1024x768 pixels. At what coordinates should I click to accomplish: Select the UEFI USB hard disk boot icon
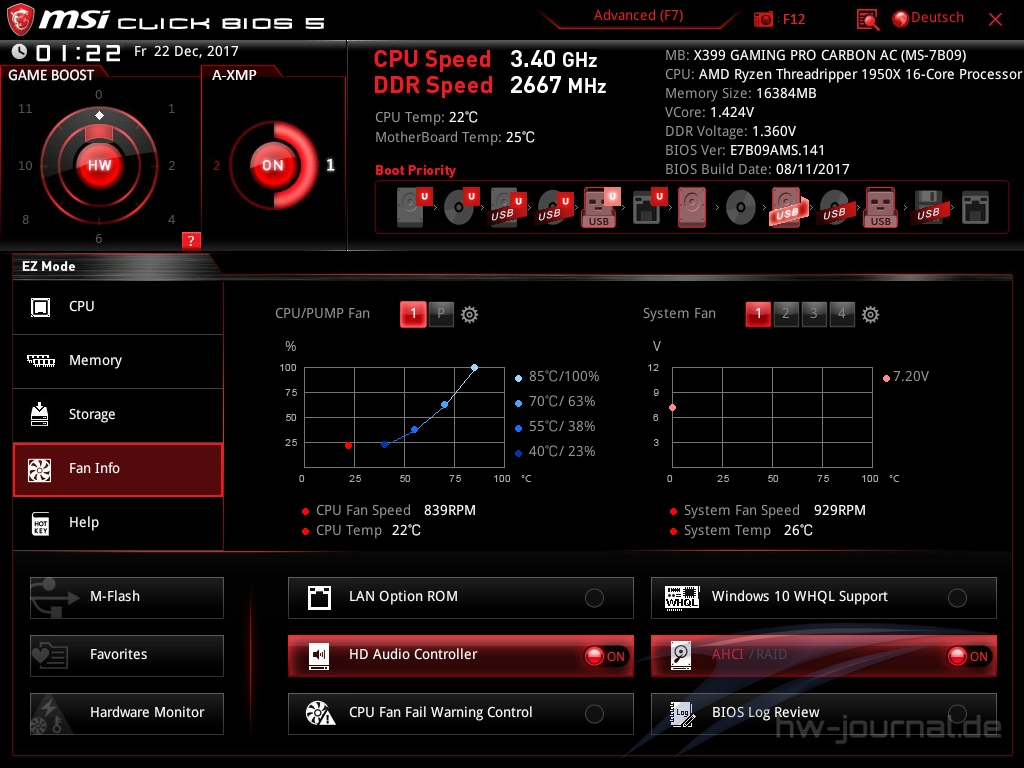(x=507, y=207)
